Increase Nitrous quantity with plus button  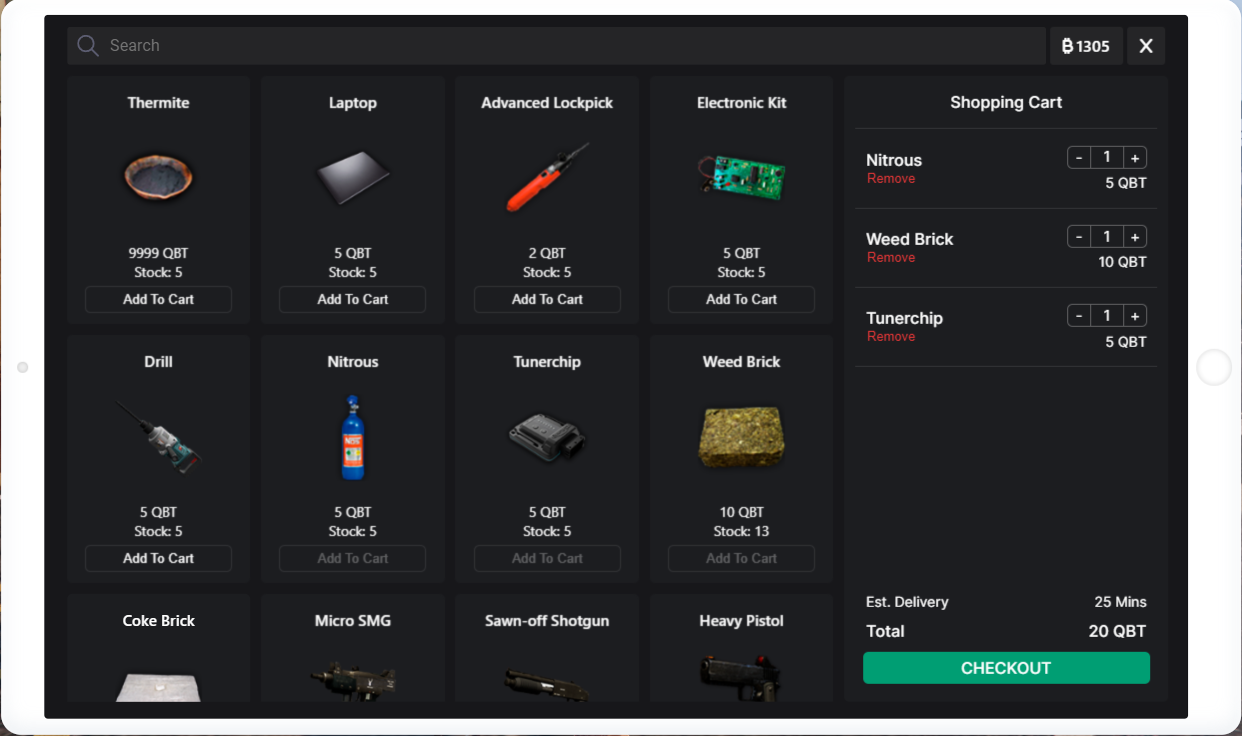1135,158
